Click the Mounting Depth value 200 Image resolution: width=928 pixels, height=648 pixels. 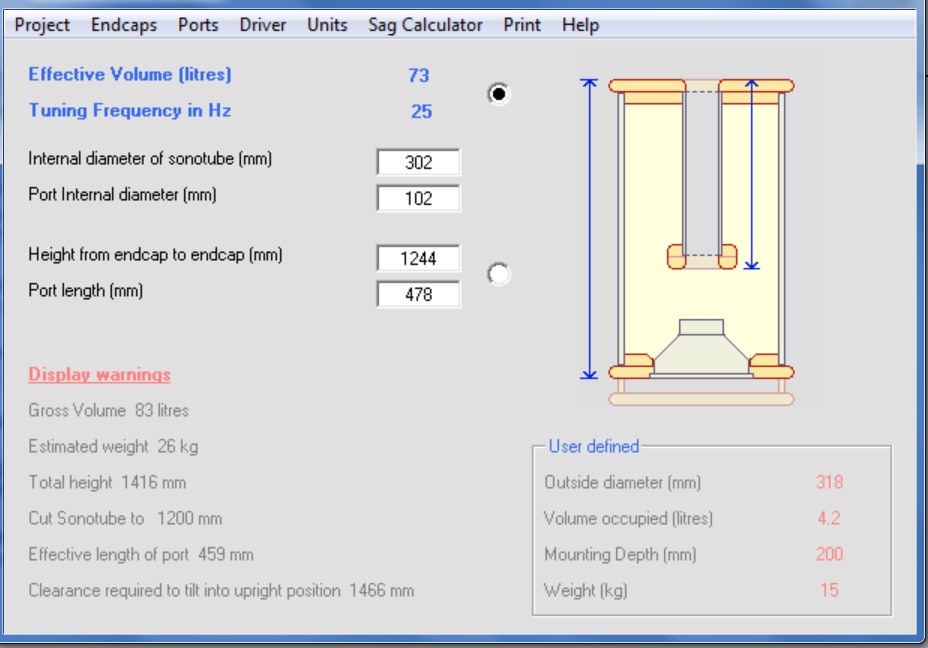[x=829, y=554]
